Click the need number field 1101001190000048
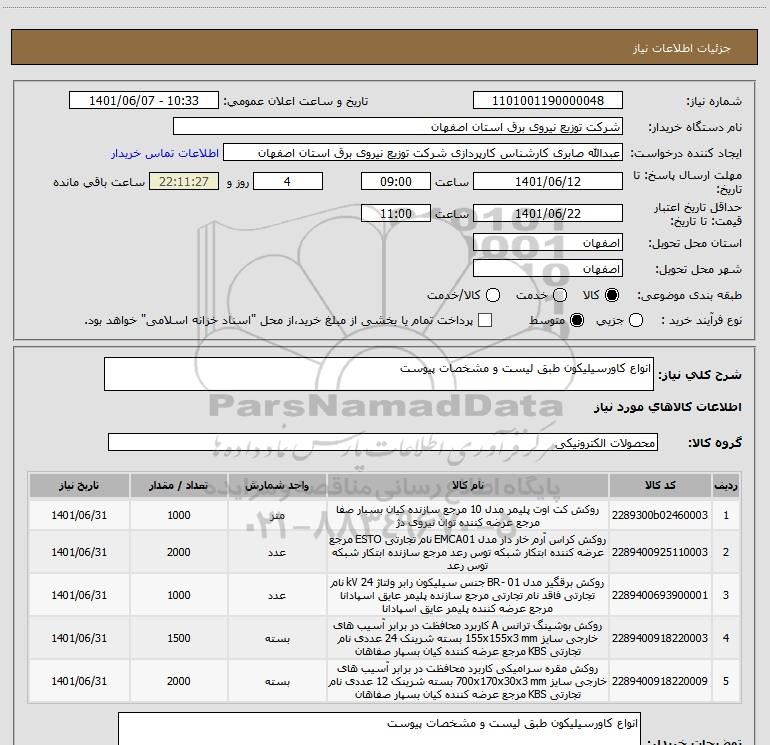 click(x=548, y=101)
